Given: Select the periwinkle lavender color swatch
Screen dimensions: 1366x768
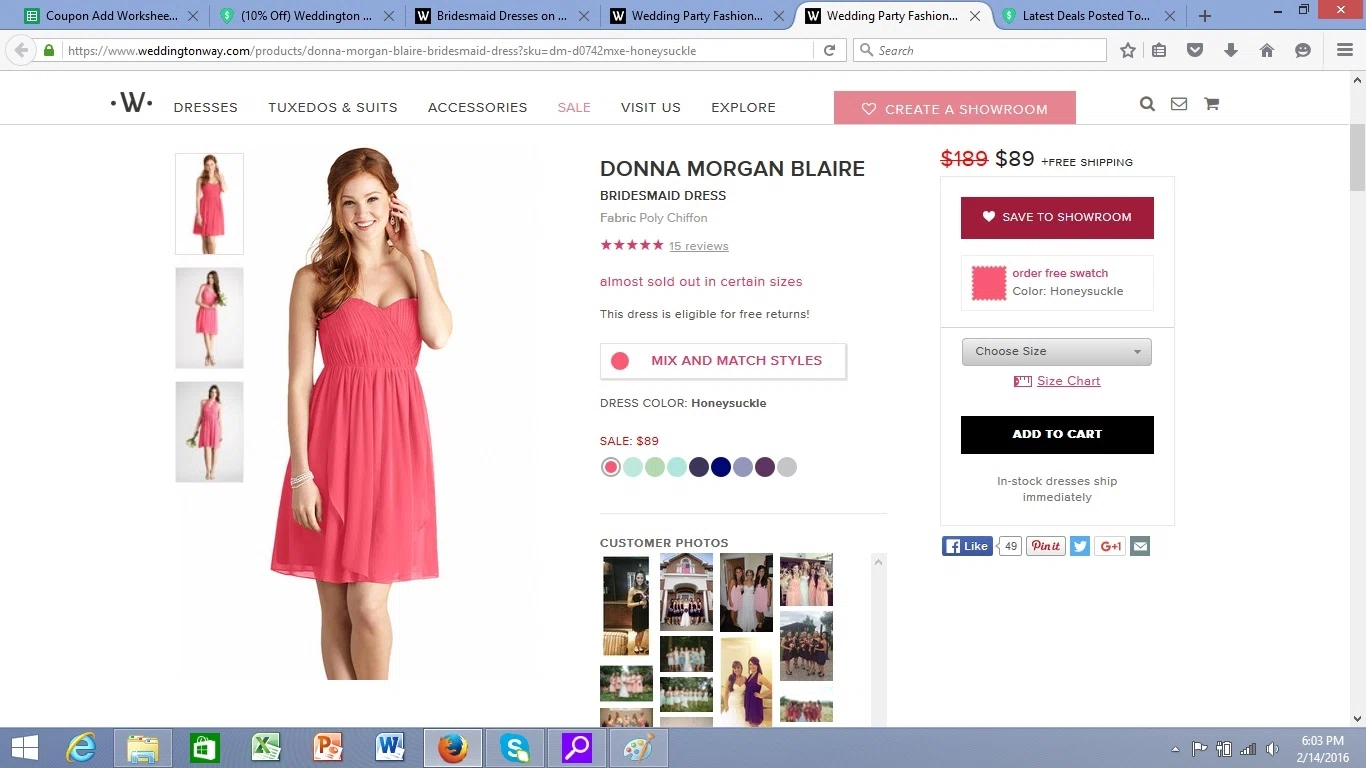Looking at the screenshot, I should [x=743, y=467].
